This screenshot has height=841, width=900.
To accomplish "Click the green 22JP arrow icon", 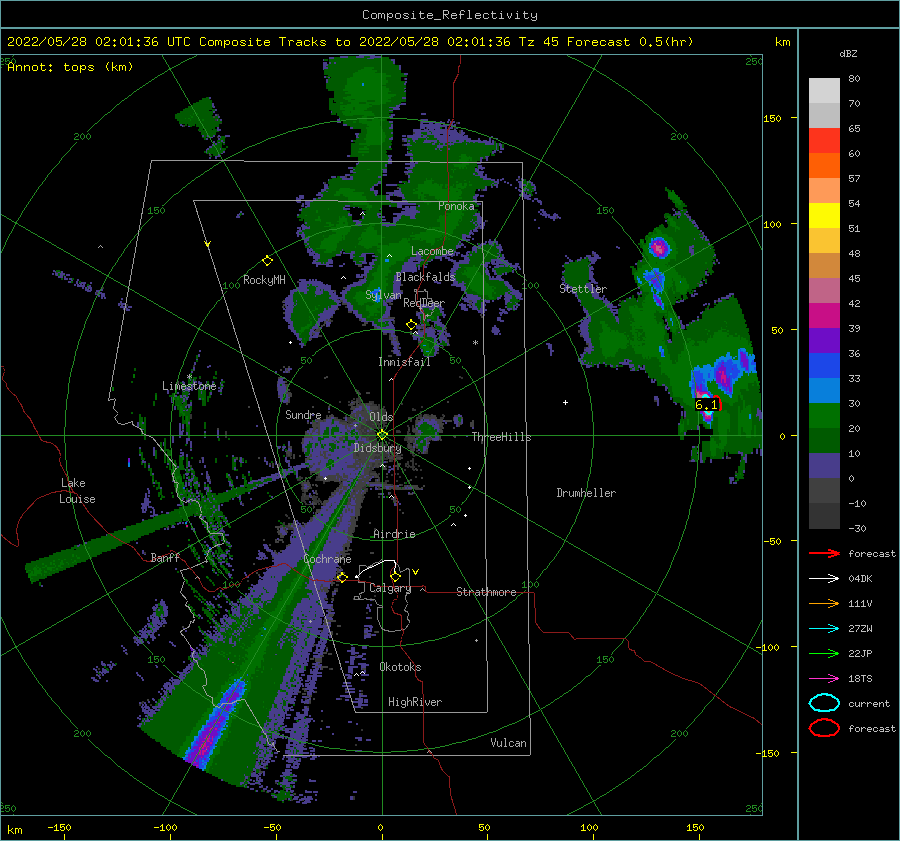I will point(824,653).
